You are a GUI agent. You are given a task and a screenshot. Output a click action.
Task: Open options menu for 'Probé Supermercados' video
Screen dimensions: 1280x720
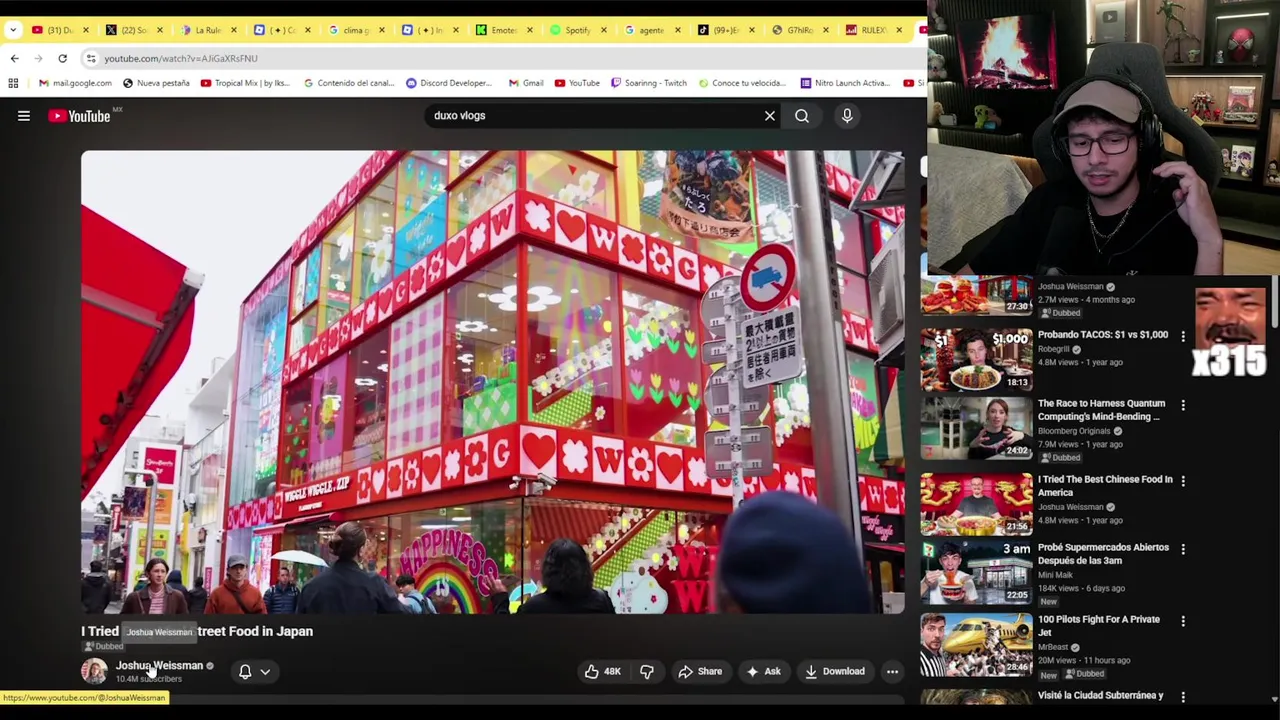click(1183, 549)
